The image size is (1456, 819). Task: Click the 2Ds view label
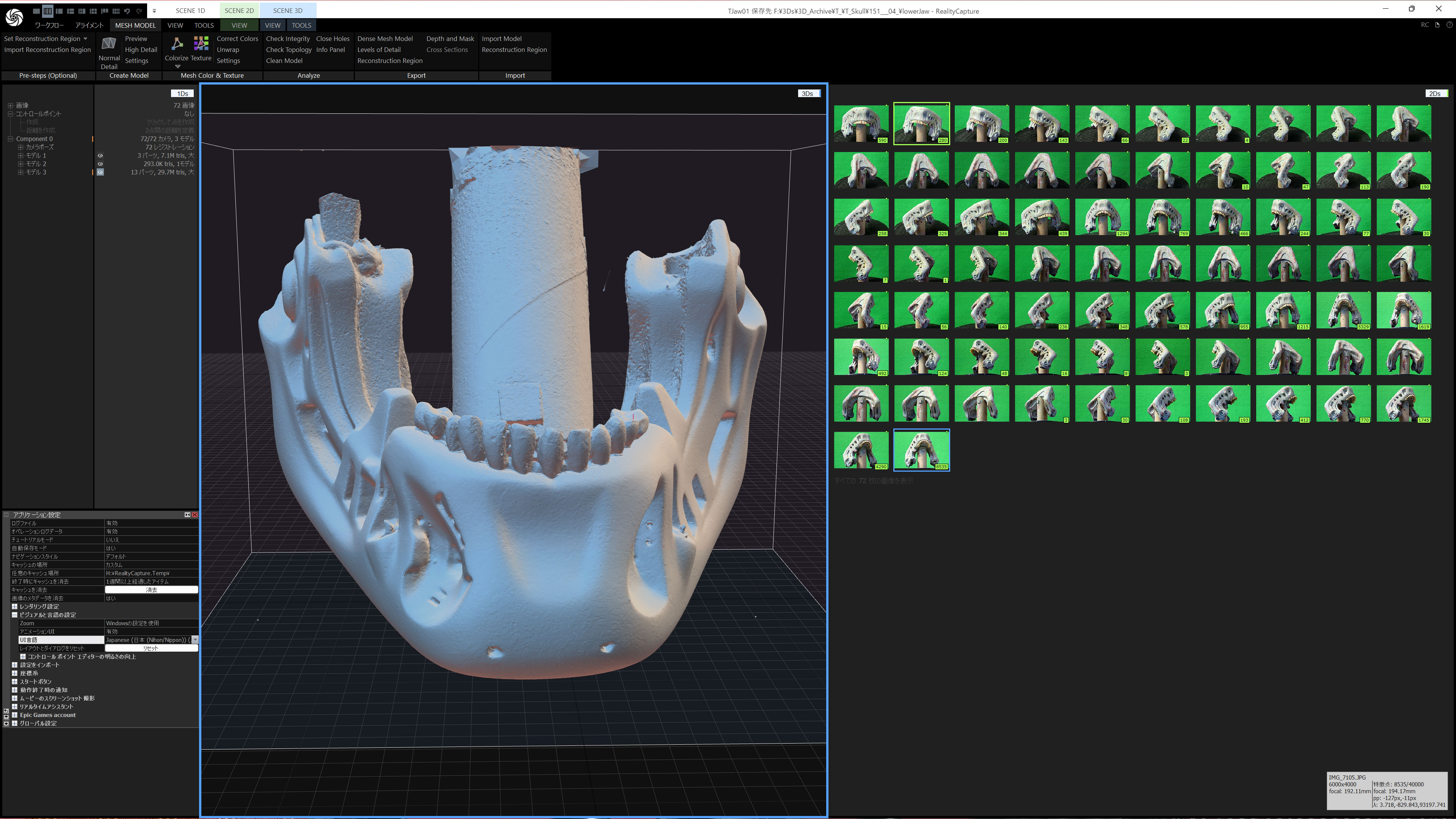[x=1436, y=94]
